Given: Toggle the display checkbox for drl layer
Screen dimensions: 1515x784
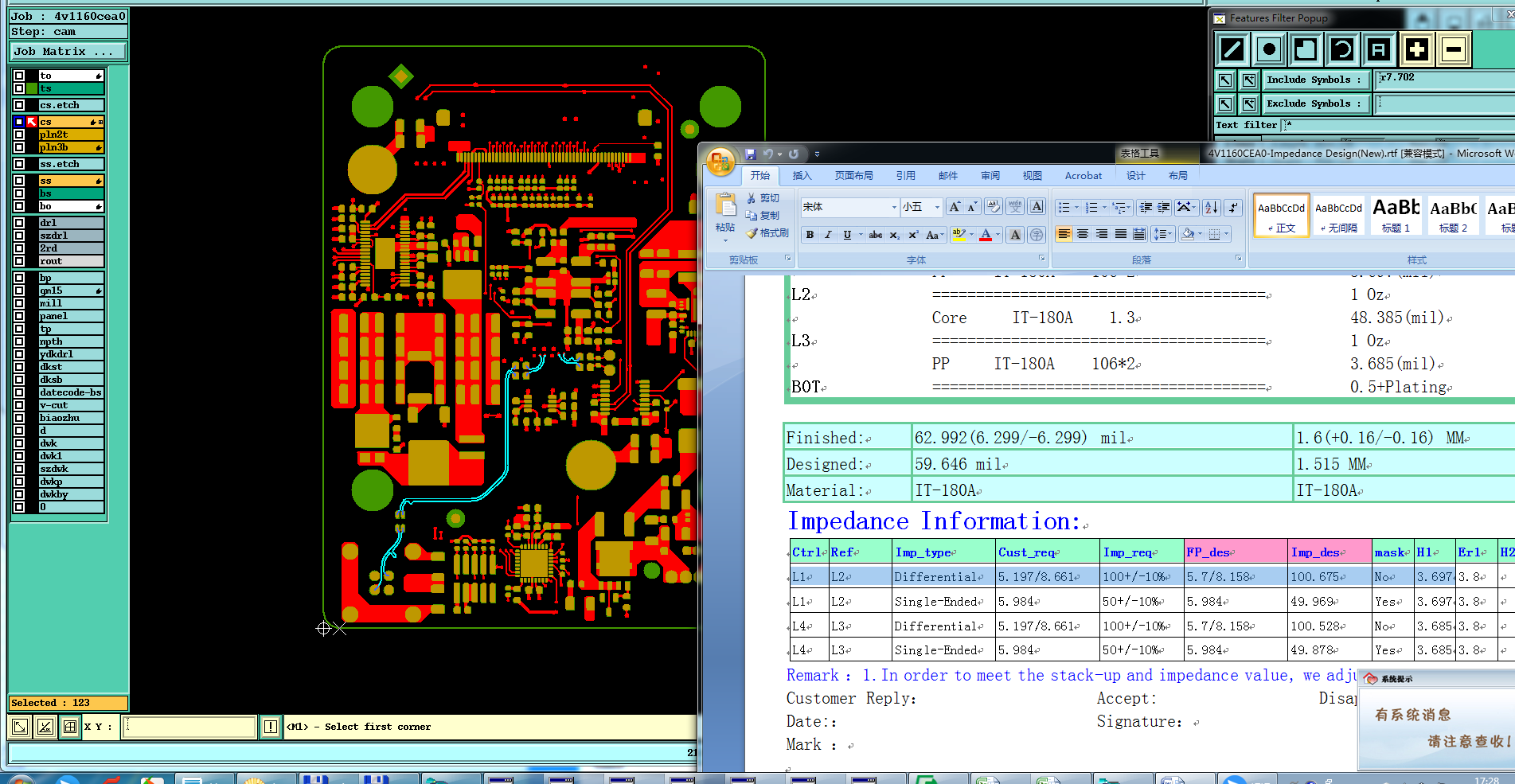Looking at the screenshot, I should click(x=19, y=223).
